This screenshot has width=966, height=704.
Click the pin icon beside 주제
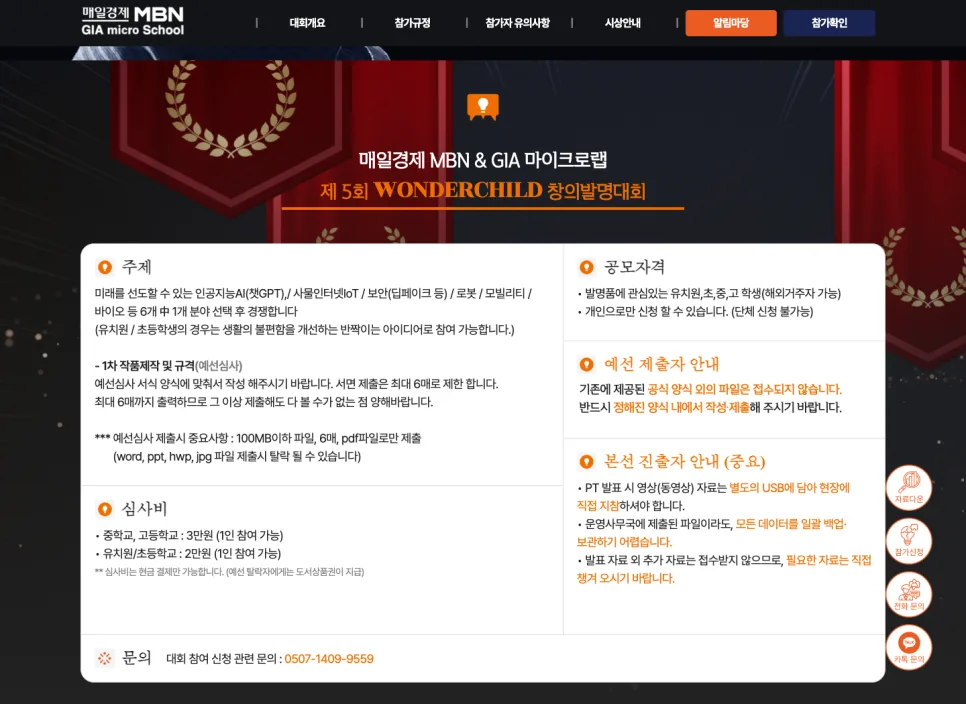(105, 267)
